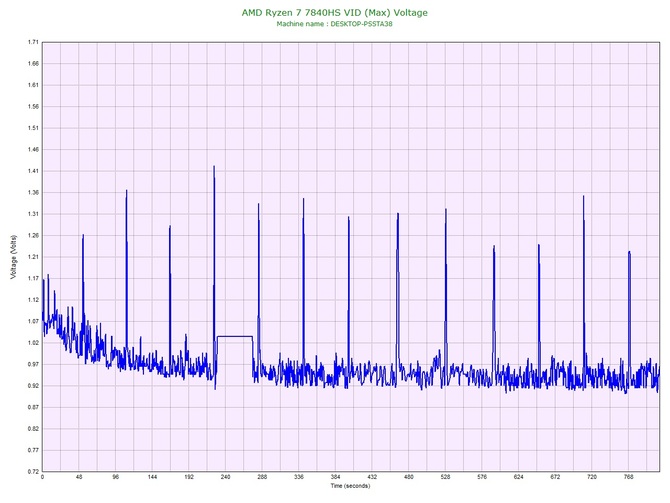Pick the 240 time-axis tick label
670x503 pixels.
[x=226, y=477]
